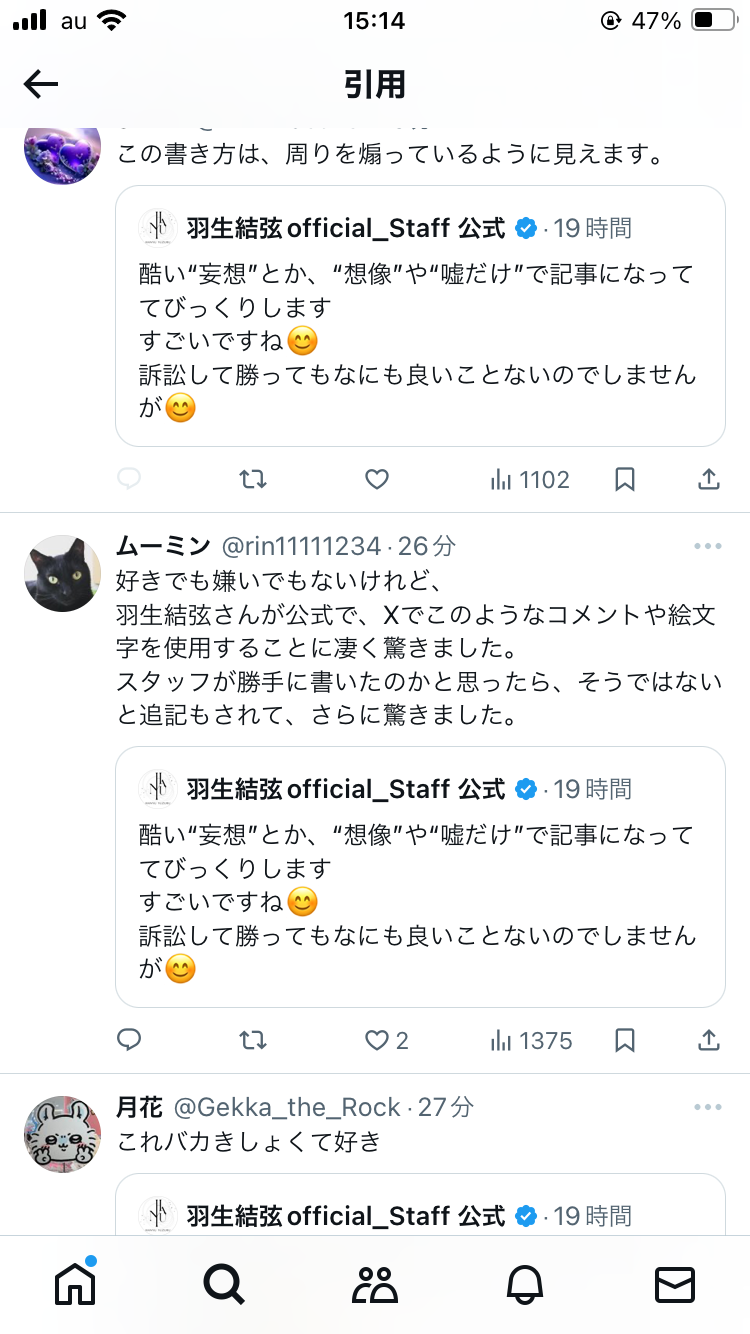This screenshot has width=750, height=1334.
Task: Open Notifications bell icon
Action: pos(525,1284)
